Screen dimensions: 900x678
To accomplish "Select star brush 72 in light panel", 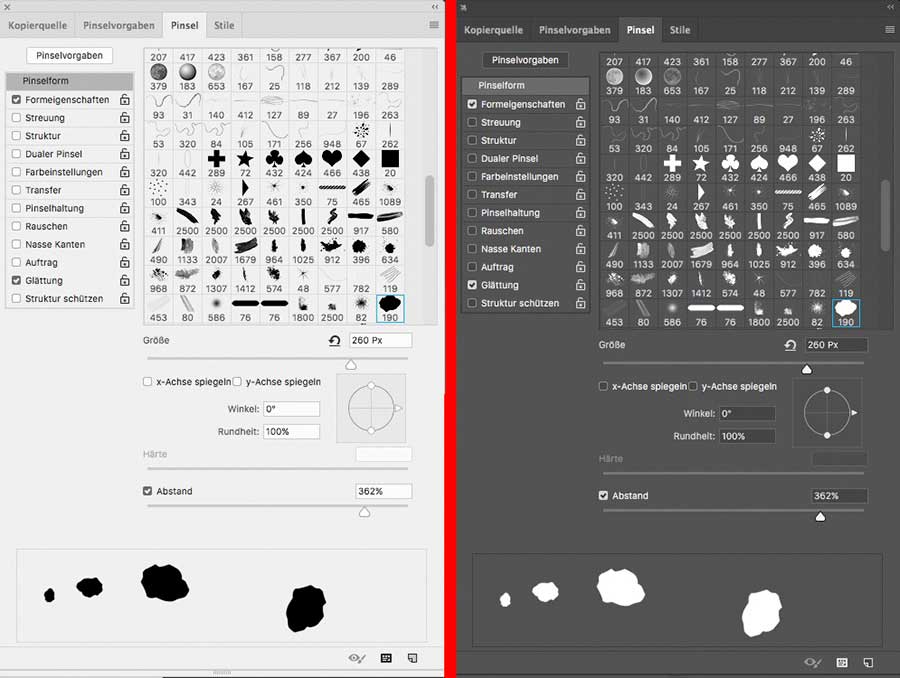I will (245, 164).
